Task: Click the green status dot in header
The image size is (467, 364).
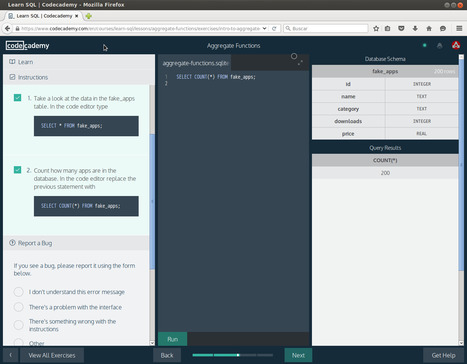Action: click(x=424, y=45)
